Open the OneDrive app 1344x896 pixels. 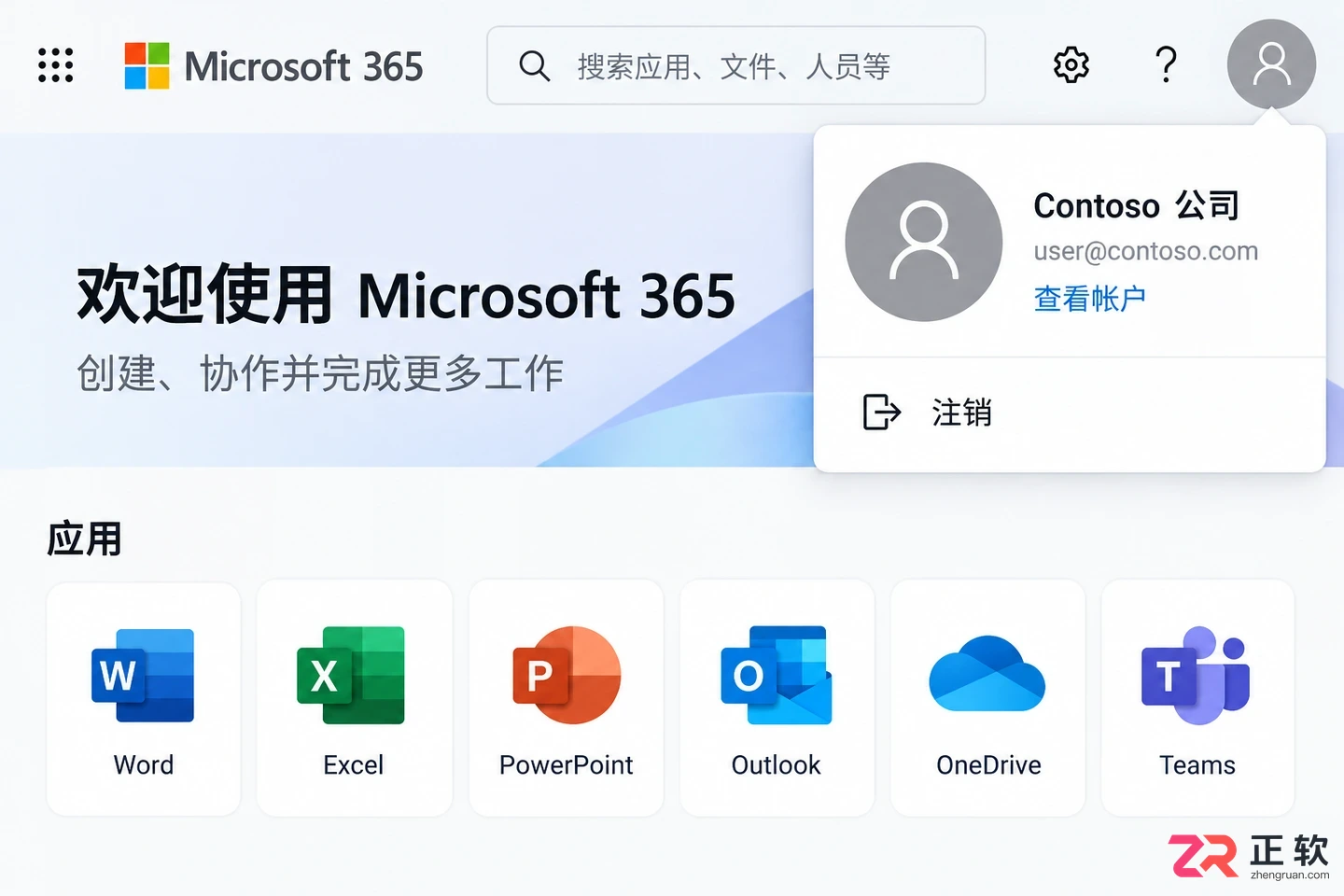988,698
